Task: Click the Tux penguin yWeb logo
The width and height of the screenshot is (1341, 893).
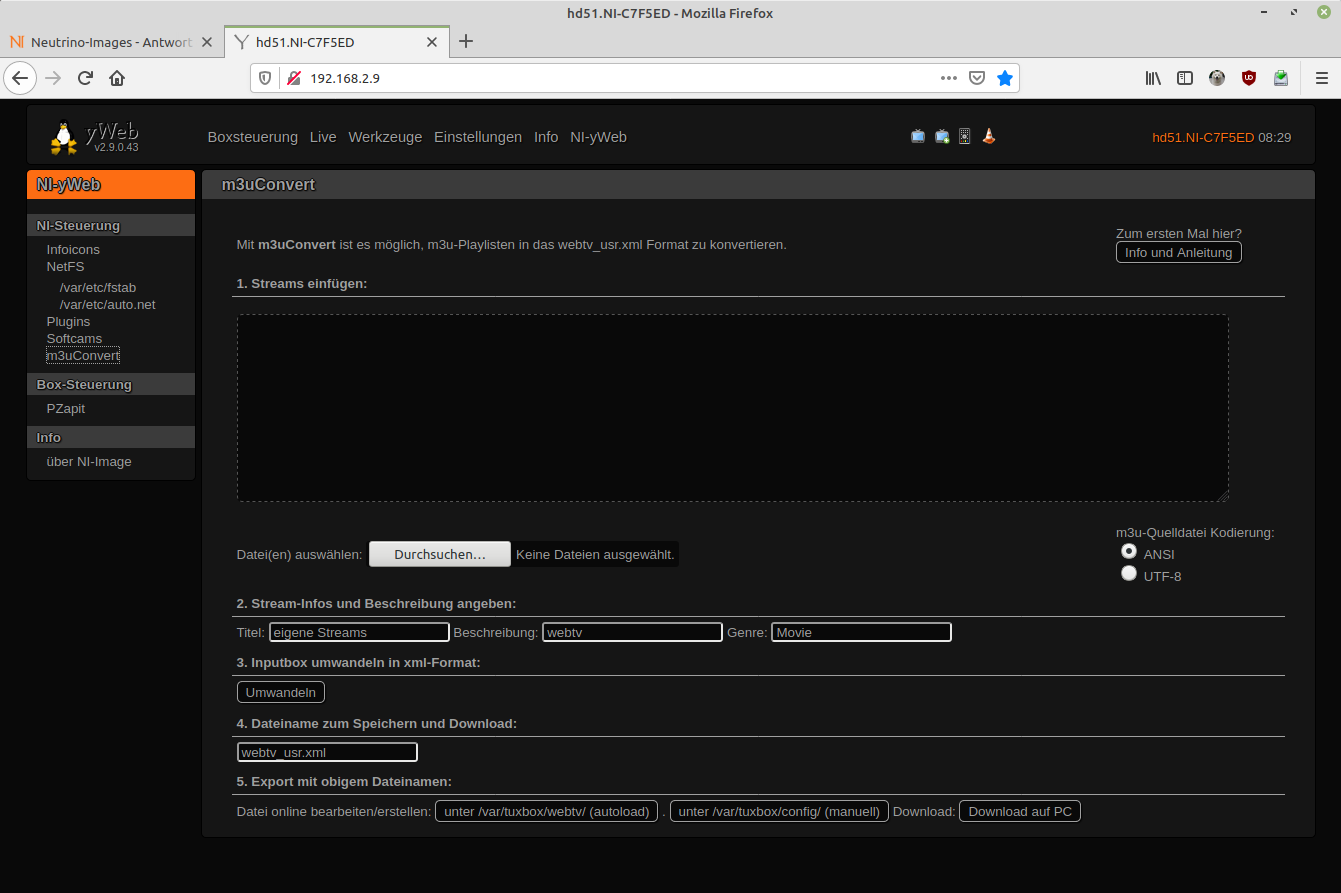Action: [65, 138]
